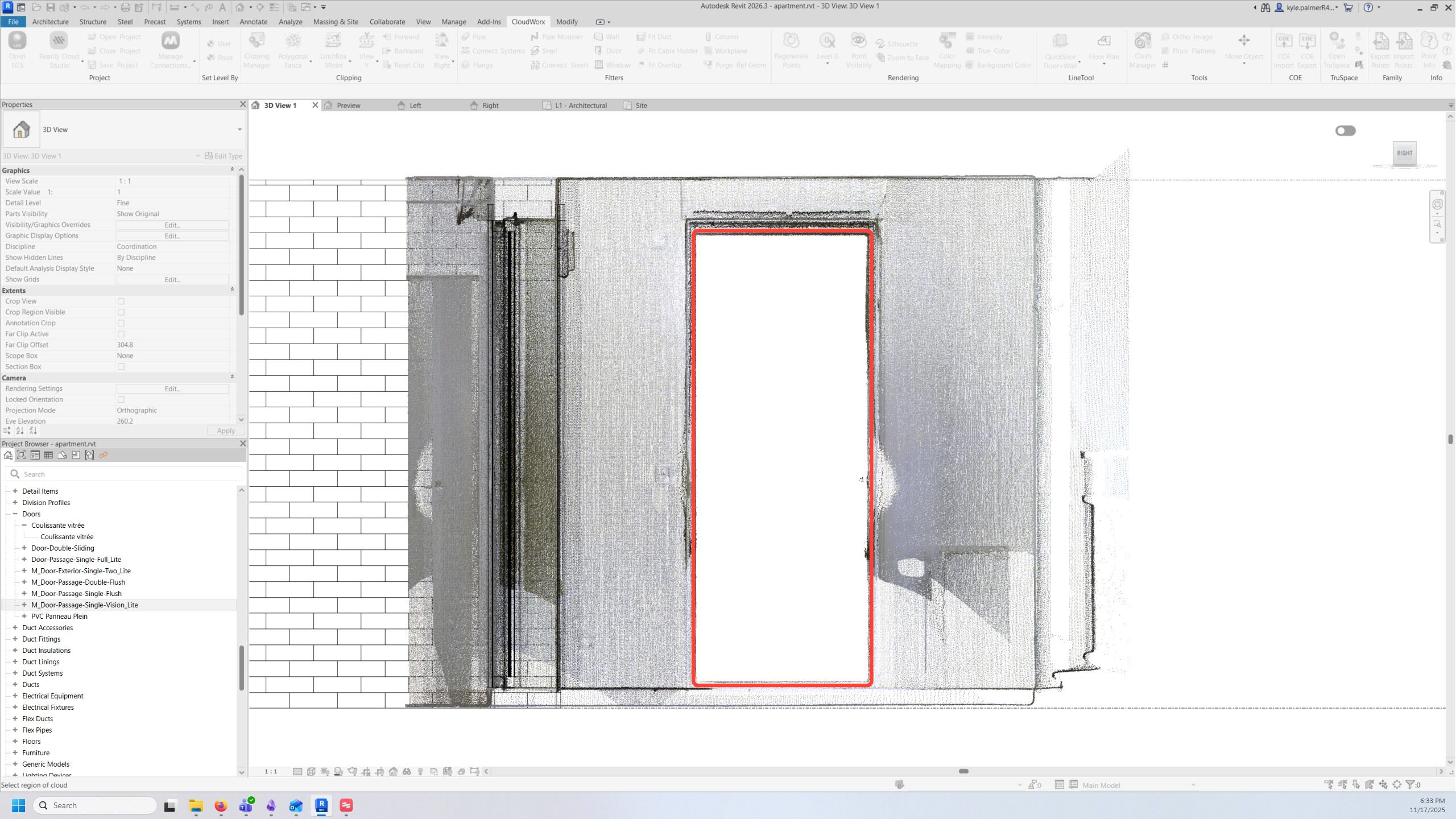Click Edit for Visibility/Graphics Overrides

pyautogui.click(x=172, y=225)
